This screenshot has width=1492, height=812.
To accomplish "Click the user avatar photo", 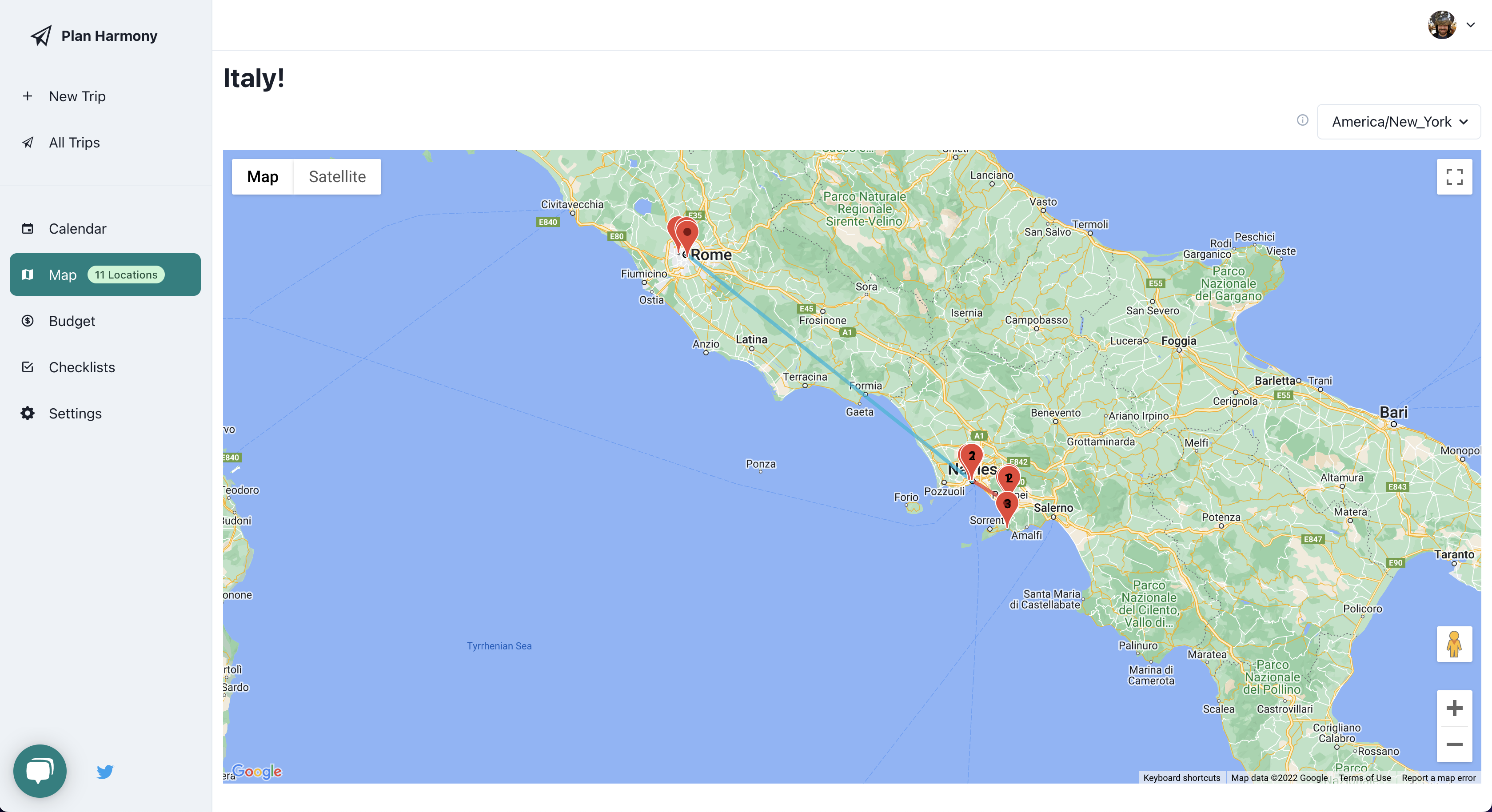I will (1442, 25).
